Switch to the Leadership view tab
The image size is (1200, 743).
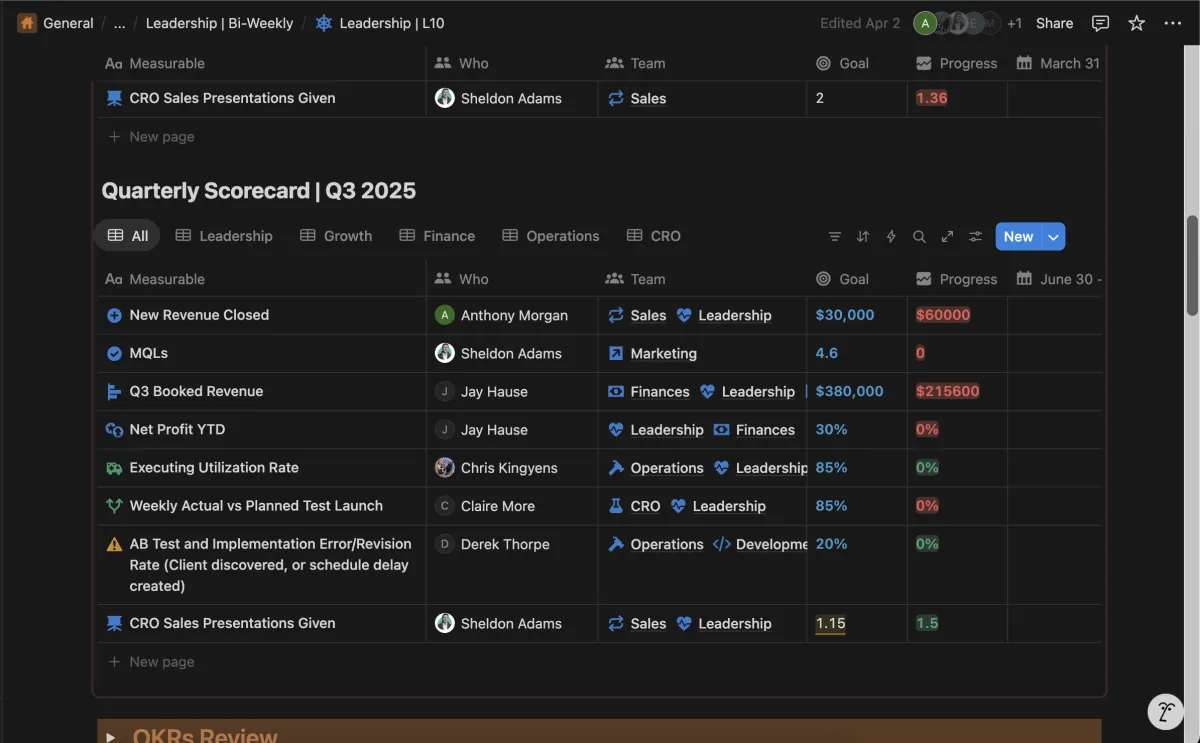click(224, 236)
